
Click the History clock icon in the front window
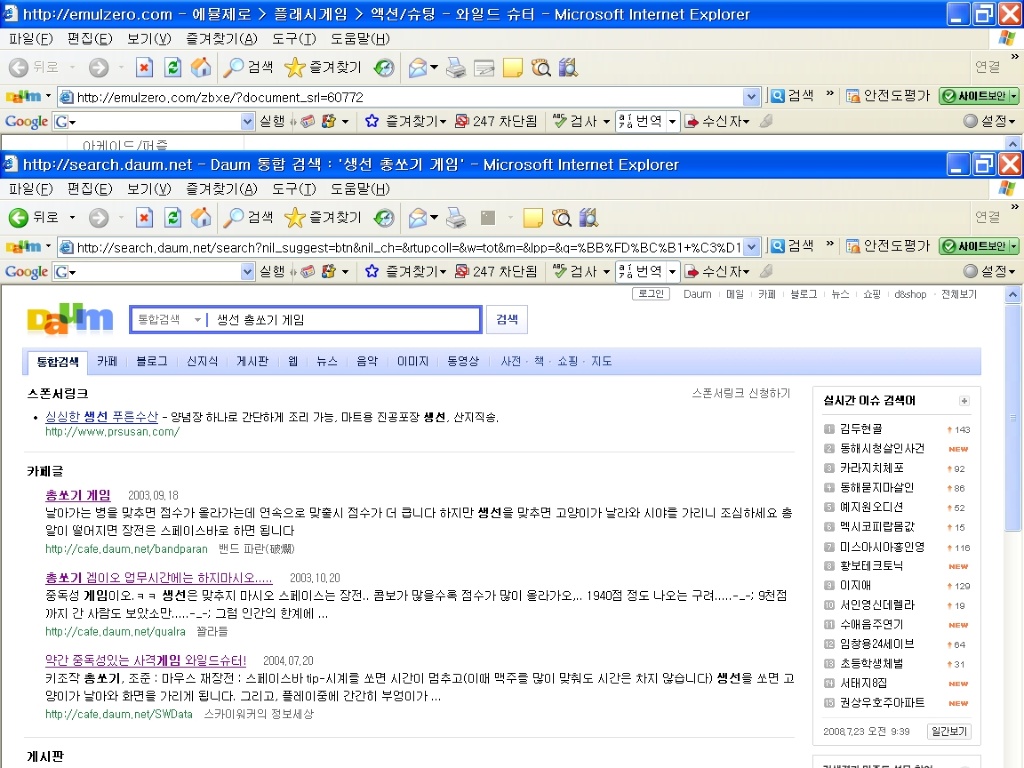pos(384,217)
